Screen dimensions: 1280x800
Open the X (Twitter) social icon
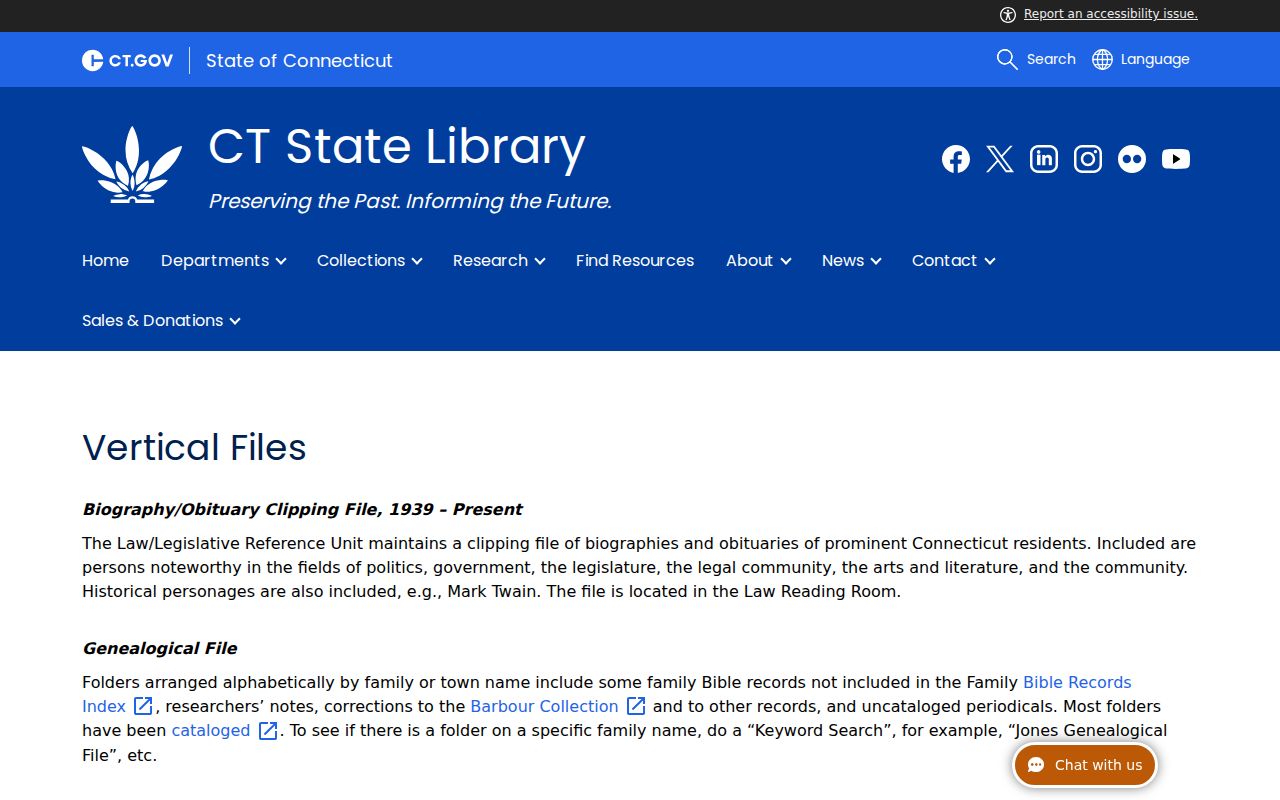click(1000, 159)
